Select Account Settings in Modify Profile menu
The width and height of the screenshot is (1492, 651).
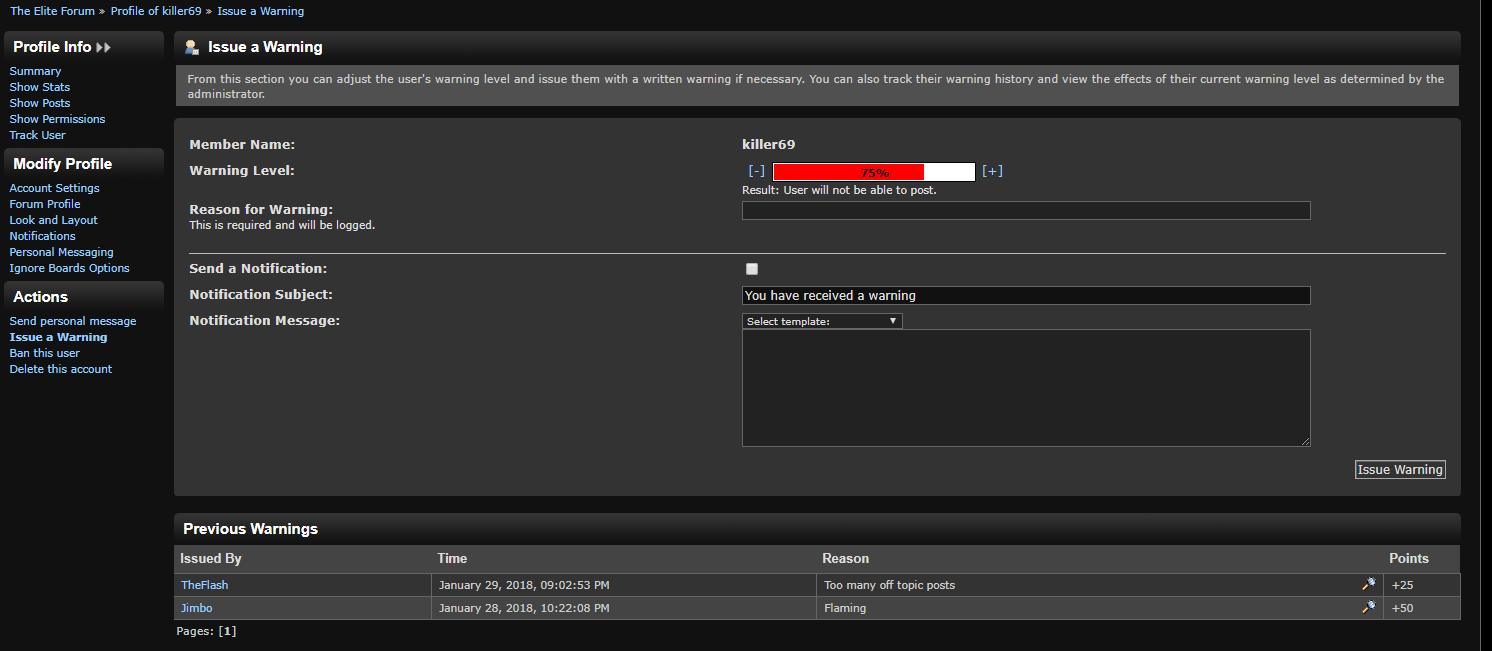point(55,188)
